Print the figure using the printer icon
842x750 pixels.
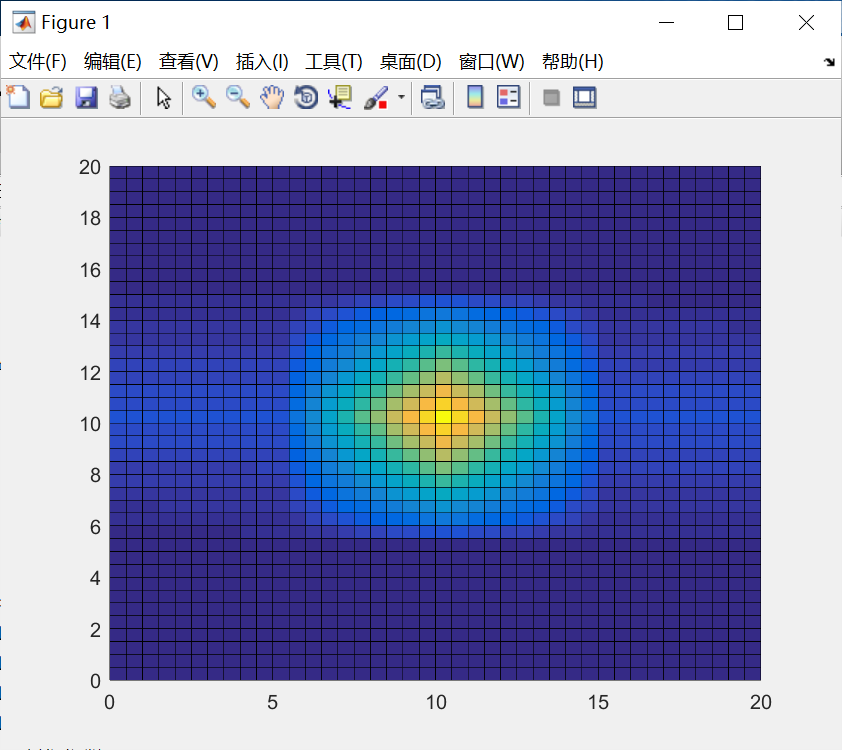coord(120,98)
